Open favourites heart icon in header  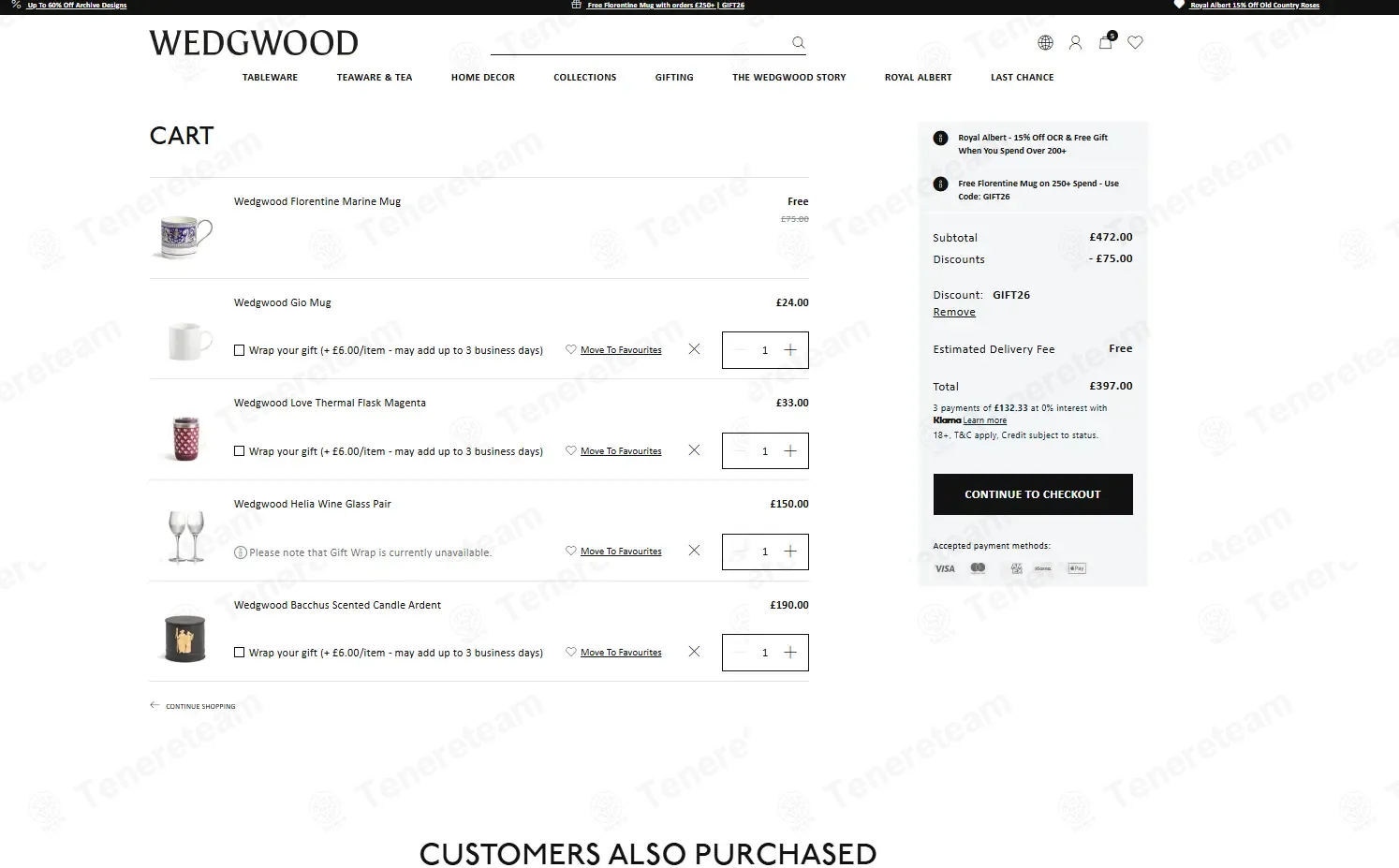point(1135,42)
